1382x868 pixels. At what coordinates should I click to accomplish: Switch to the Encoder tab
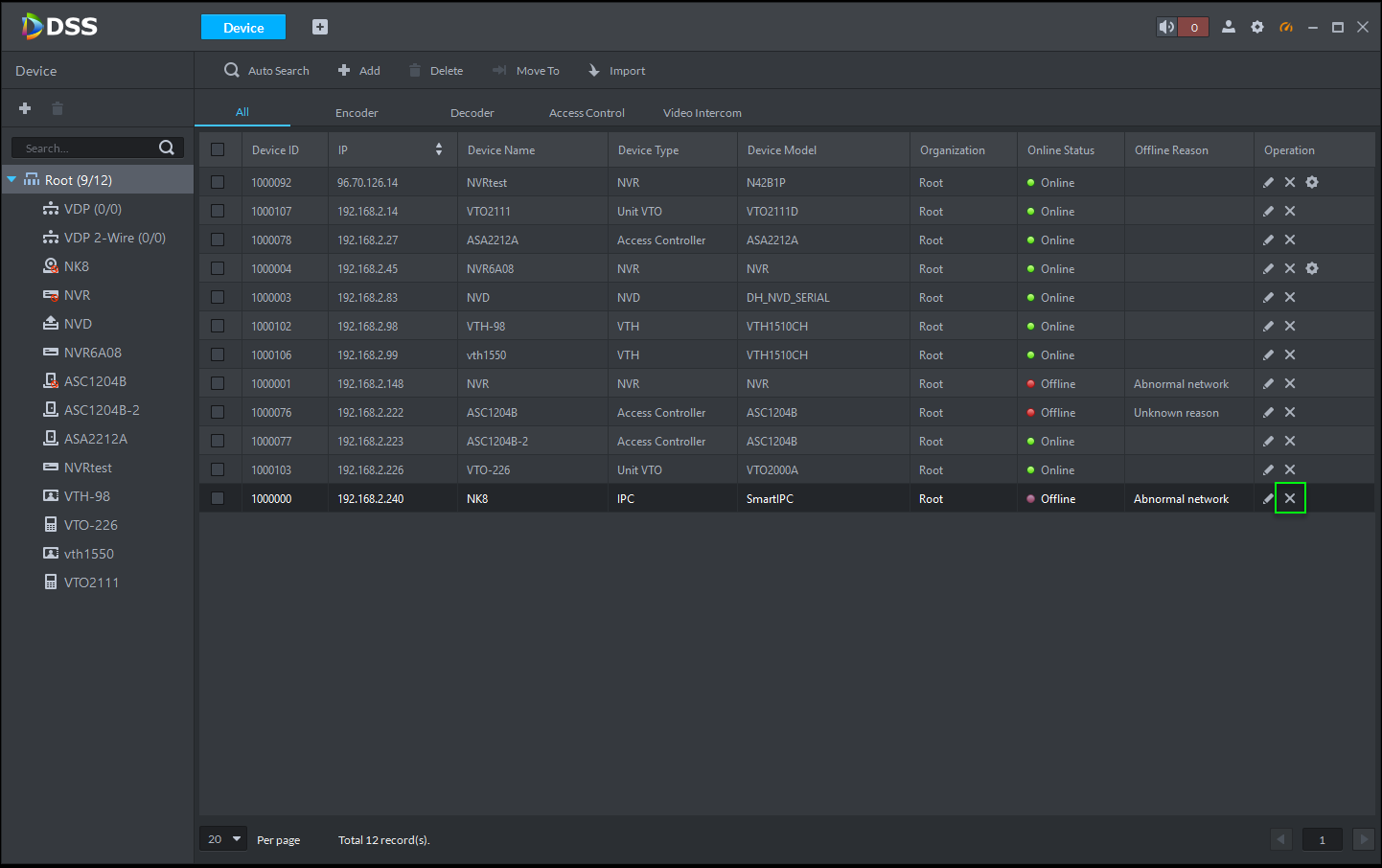357,113
